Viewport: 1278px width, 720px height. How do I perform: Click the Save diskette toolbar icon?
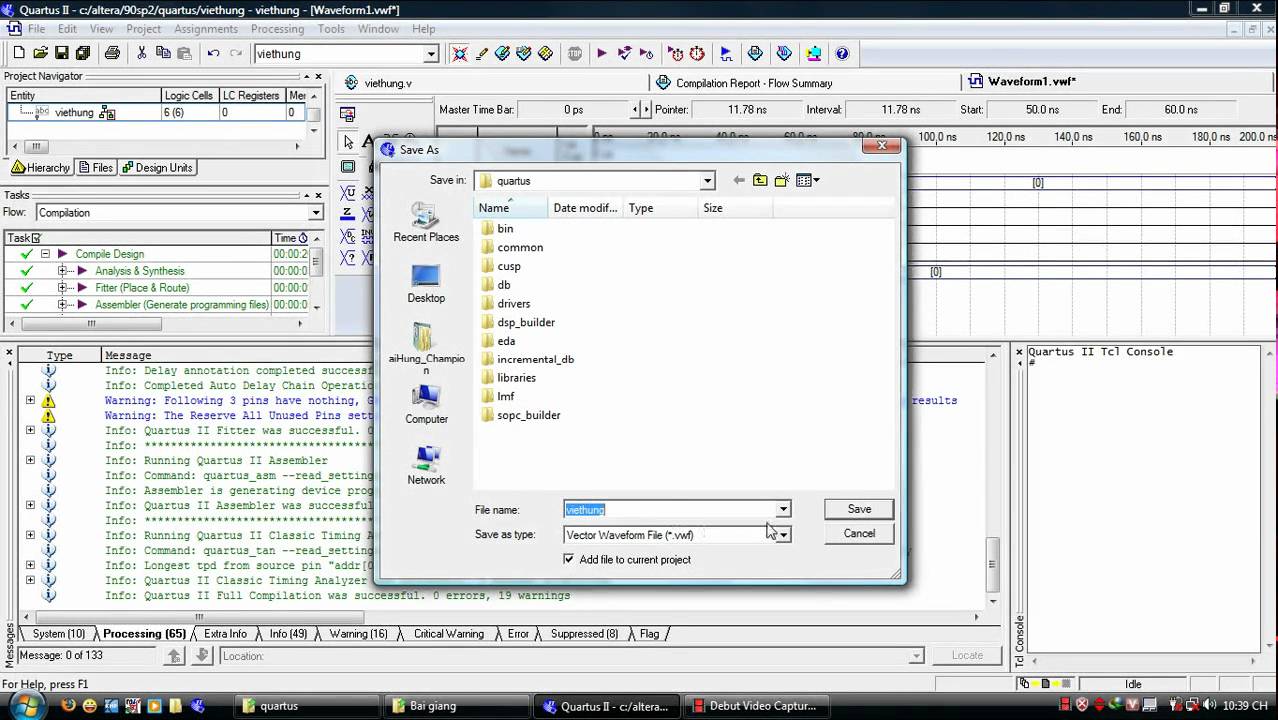(x=62, y=53)
